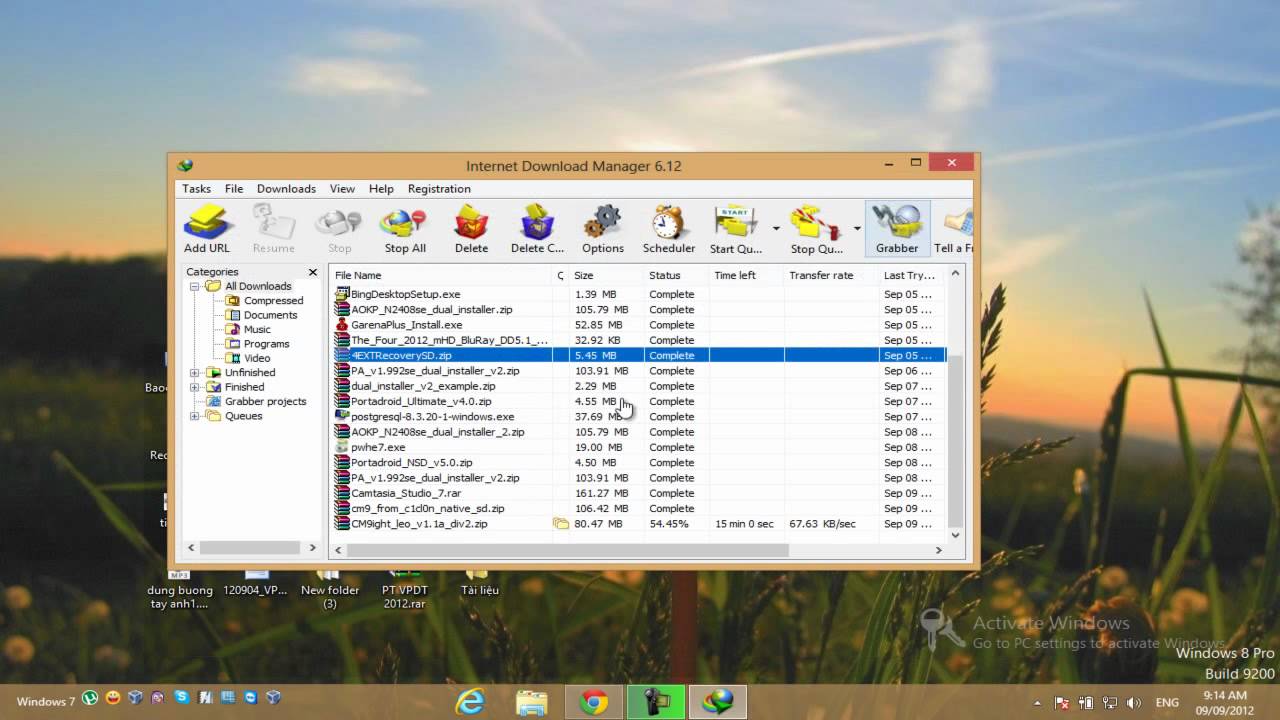Open folder icon beside CM9ight_leo download
The width and height of the screenshot is (1280, 720).
pyautogui.click(x=561, y=524)
